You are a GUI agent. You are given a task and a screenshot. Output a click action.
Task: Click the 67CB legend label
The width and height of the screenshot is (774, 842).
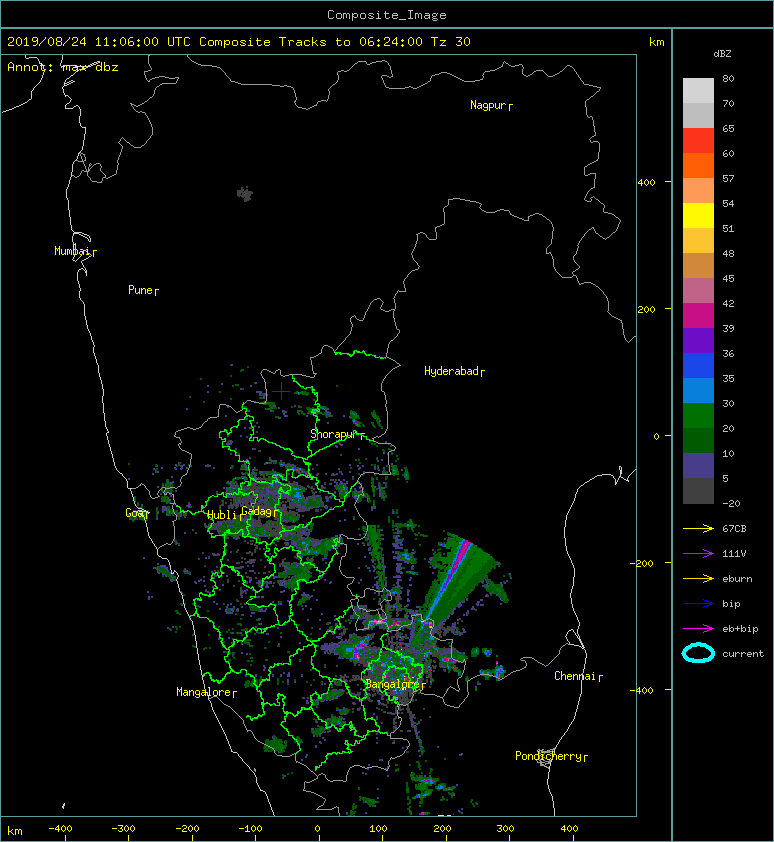click(x=734, y=528)
